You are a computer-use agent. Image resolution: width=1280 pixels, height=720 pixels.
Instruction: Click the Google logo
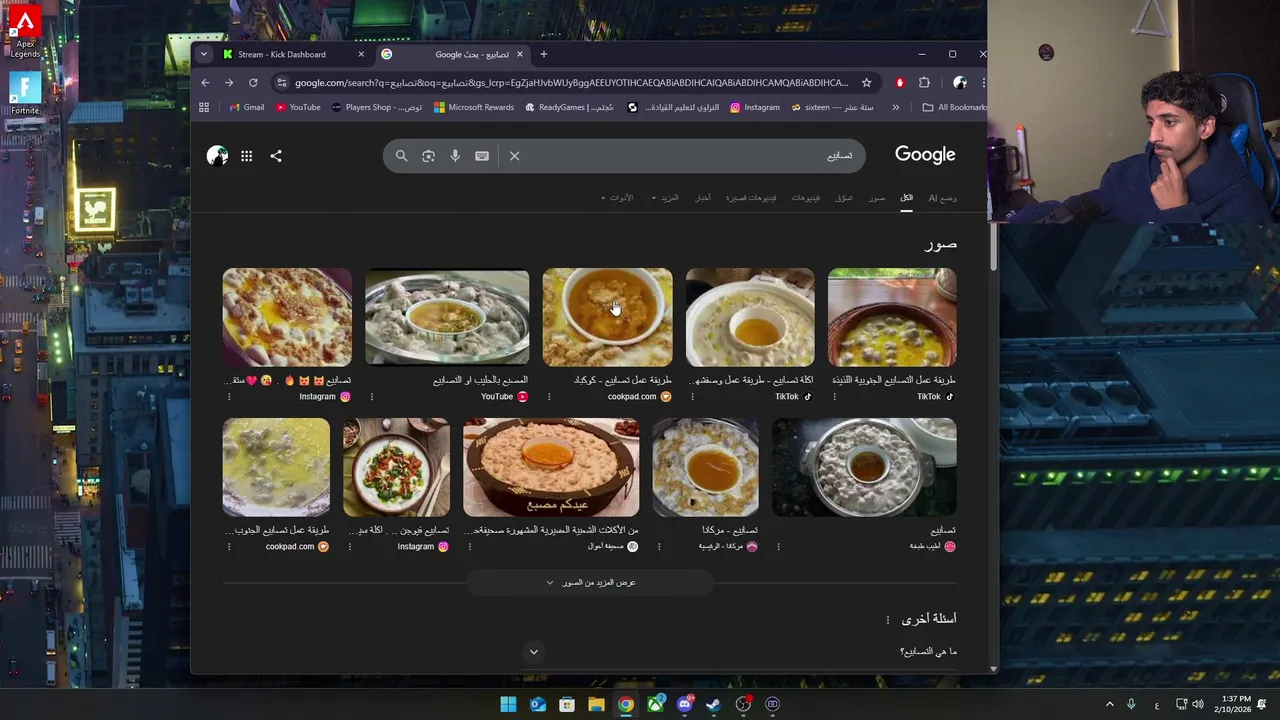(925, 155)
